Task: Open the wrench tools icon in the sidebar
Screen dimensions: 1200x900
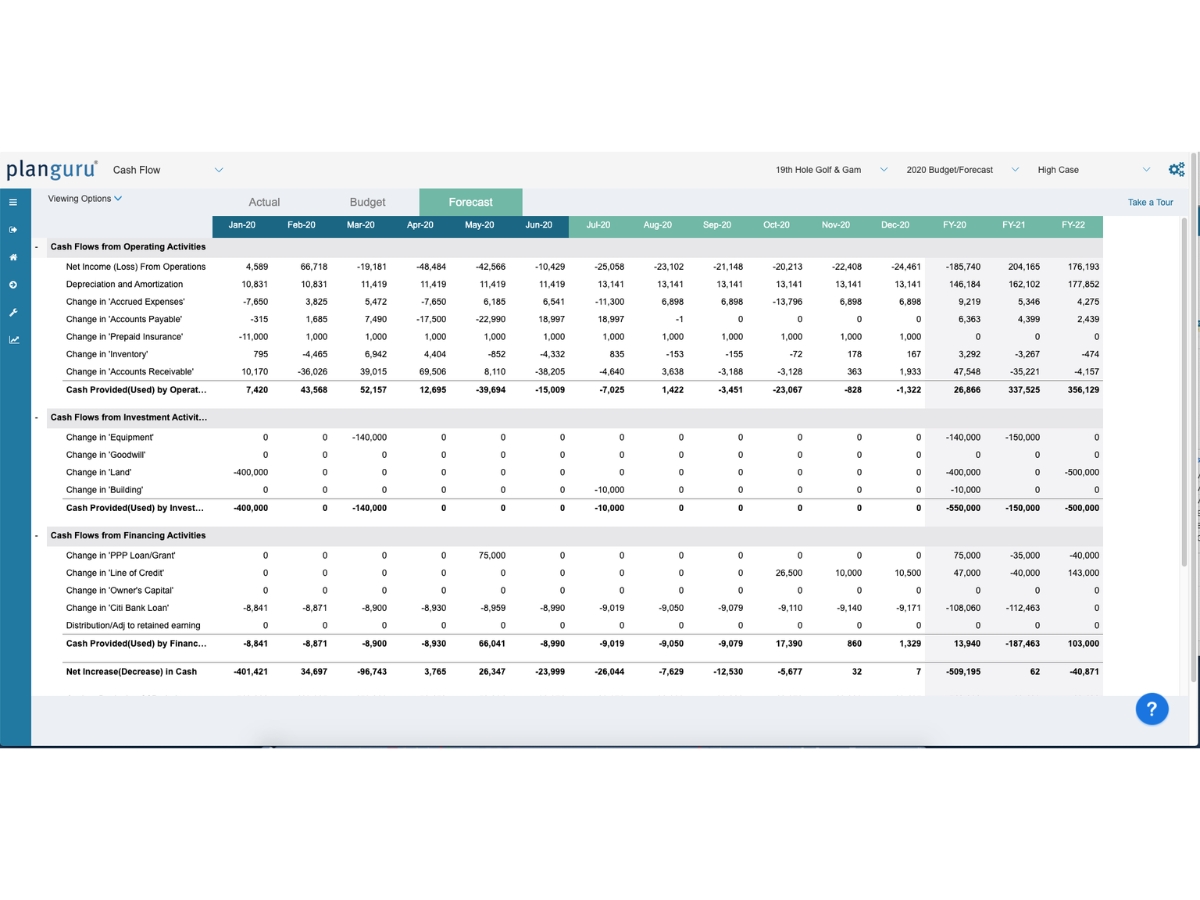Action: click(14, 312)
